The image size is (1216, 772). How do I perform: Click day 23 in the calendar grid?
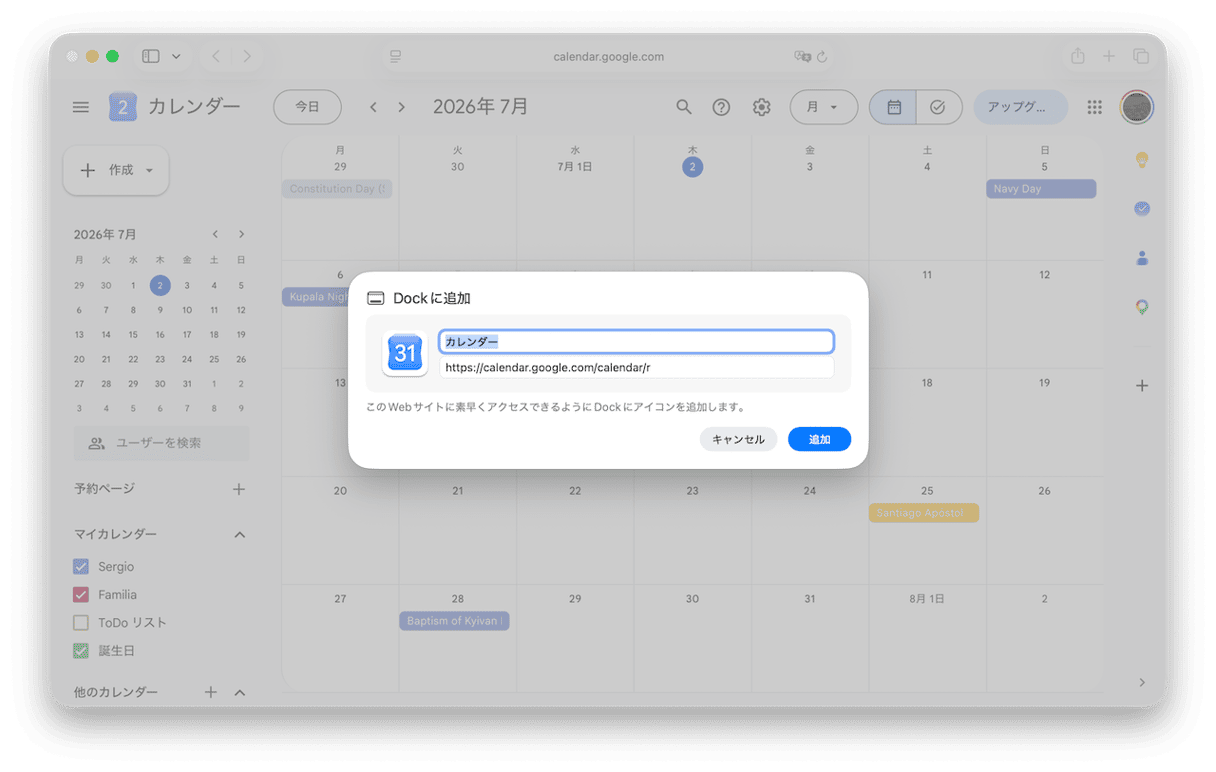click(x=692, y=491)
